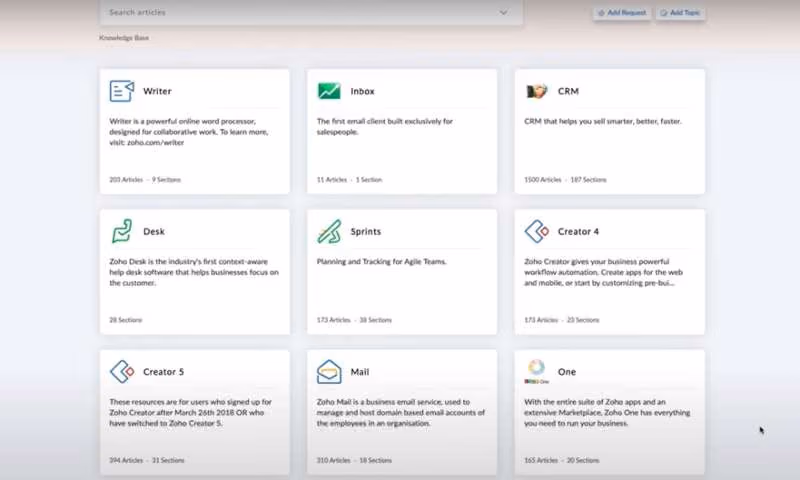The height and width of the screenshot is (480, 800).
Task: Open the Sprints category title
Action: (365, 232)
